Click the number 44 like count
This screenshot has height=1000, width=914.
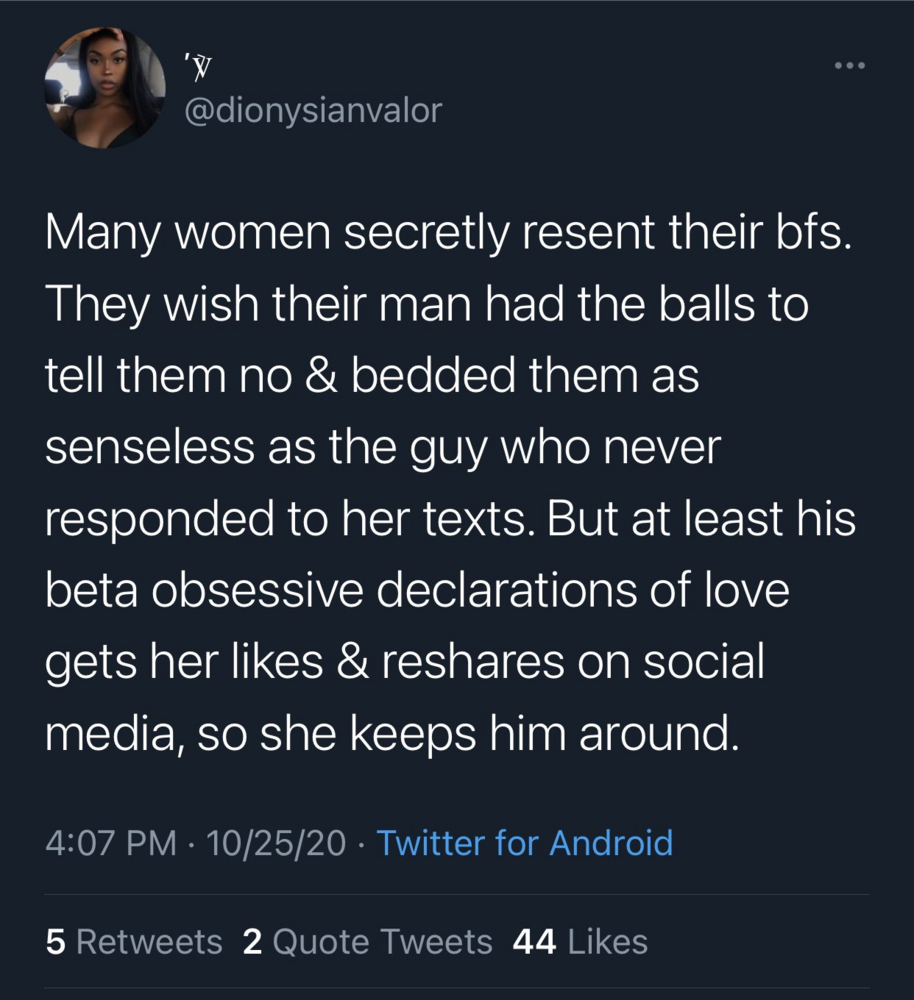pos(534,942)
